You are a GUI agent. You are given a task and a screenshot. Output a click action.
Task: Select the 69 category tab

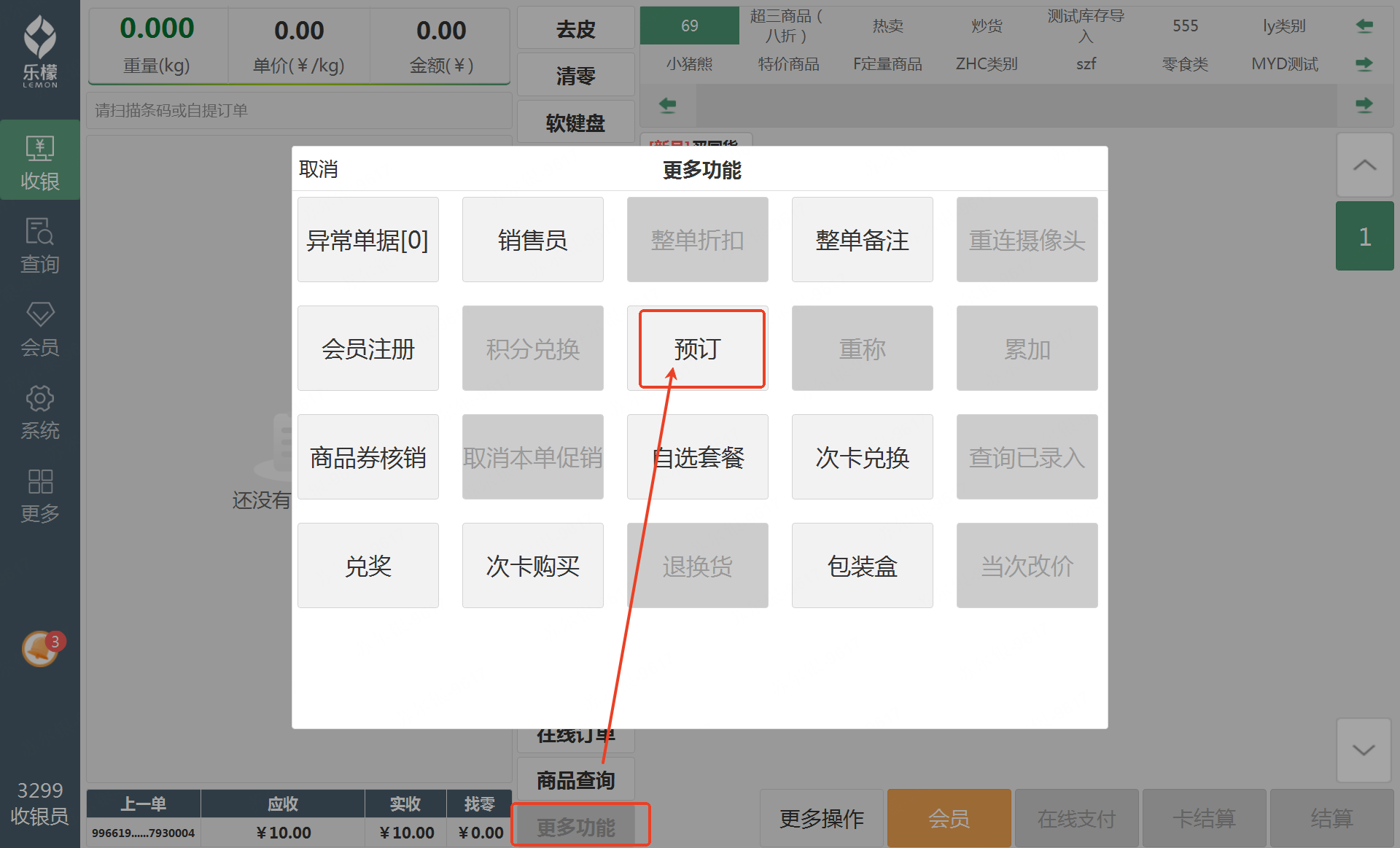coord(689,26)
